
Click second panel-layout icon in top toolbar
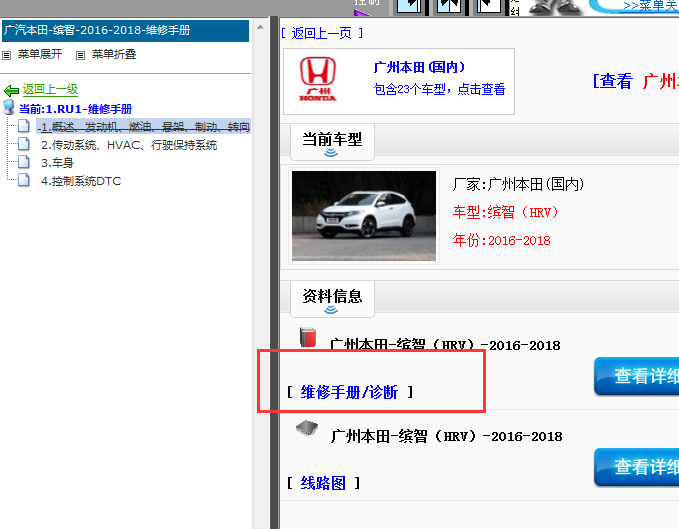click(x=449, y=6)
